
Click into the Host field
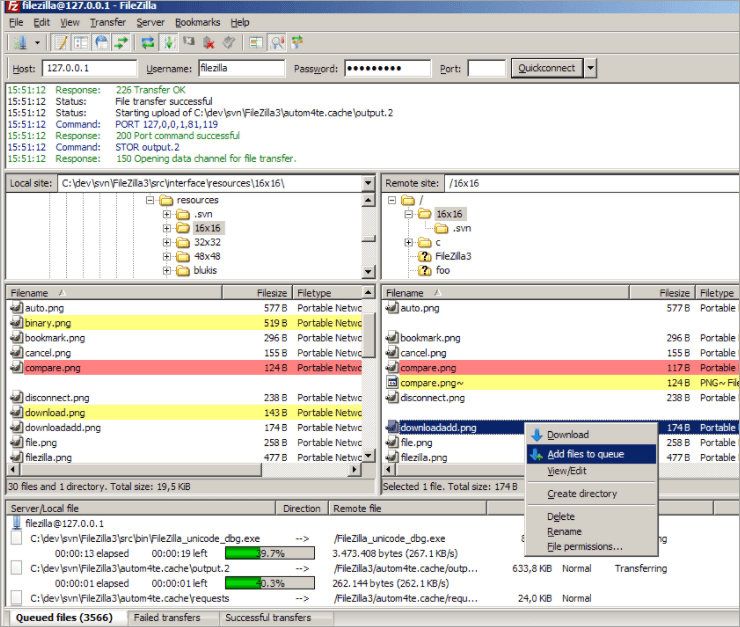[89, 68]
